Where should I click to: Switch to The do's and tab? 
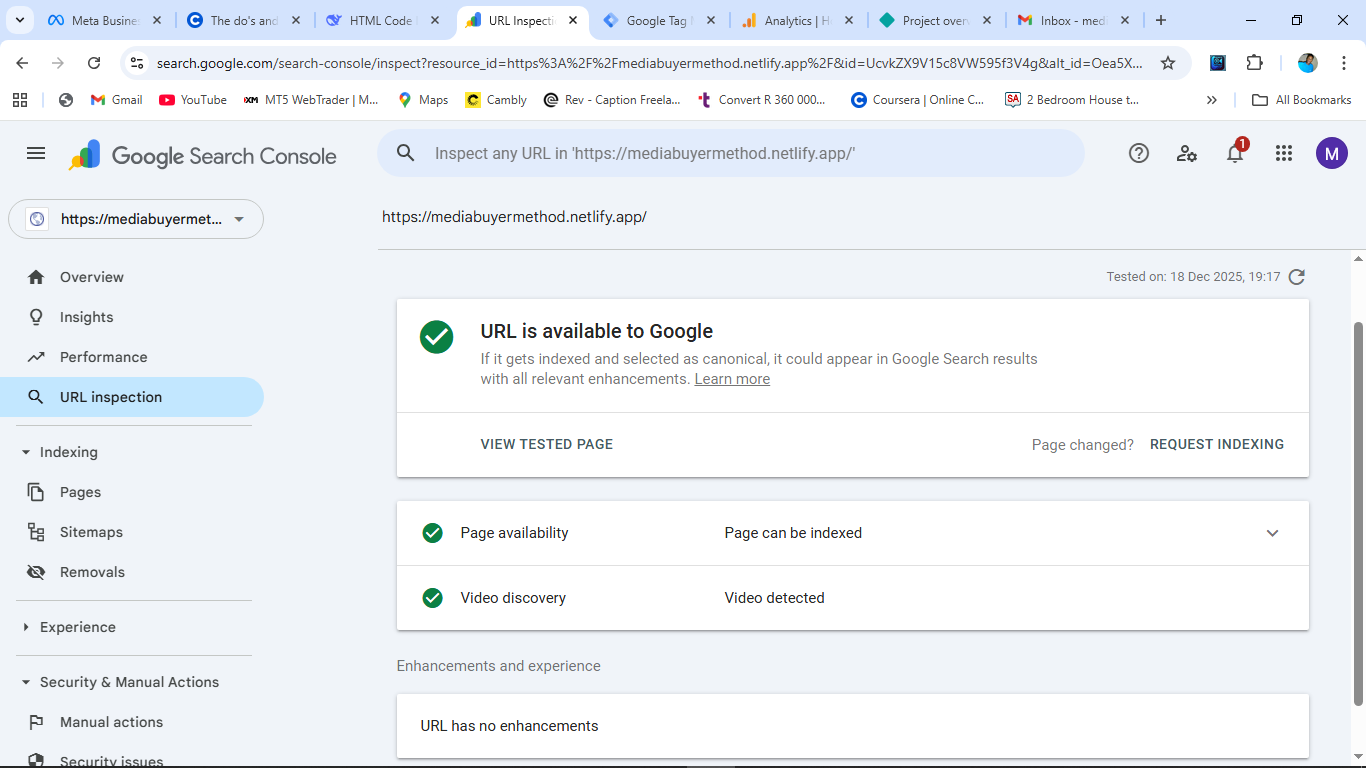[x=244, y=20]
